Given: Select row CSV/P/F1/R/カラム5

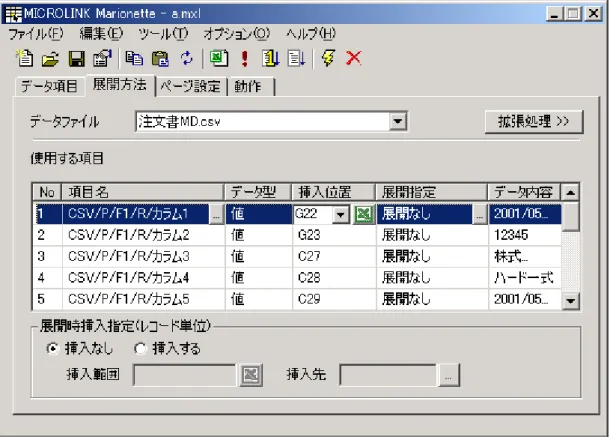Looking at the screenshot, I should (297, 299).
